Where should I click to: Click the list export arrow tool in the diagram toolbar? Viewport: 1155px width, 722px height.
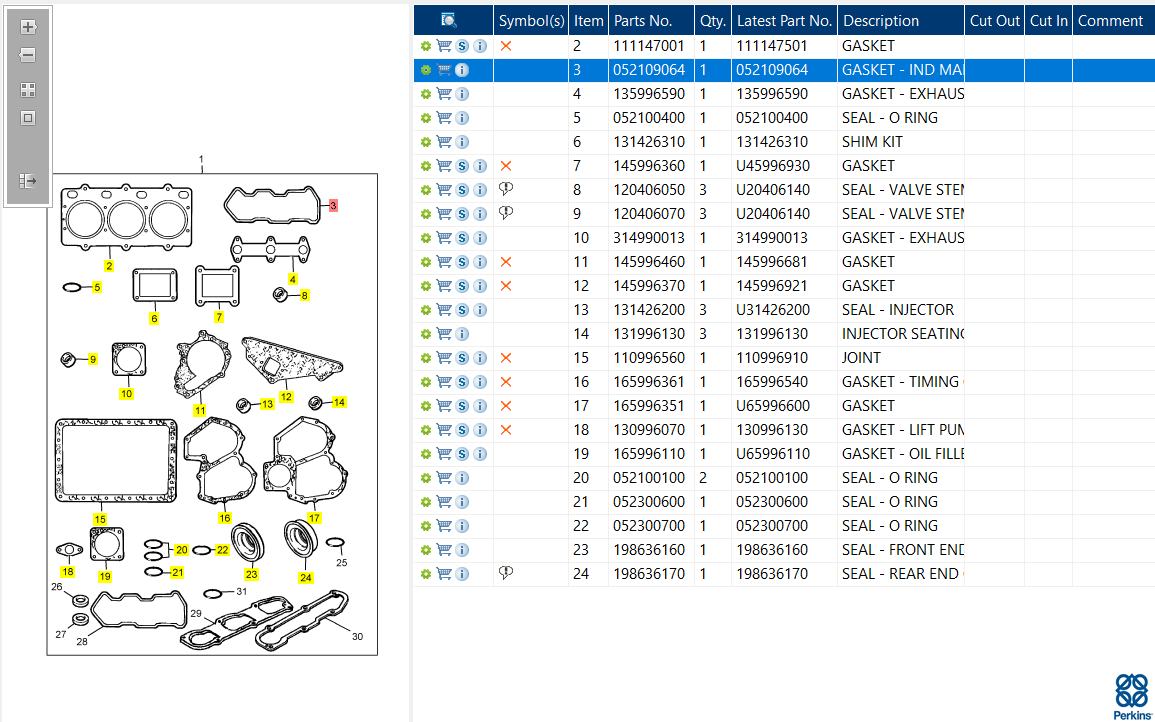tap(28, 180)
